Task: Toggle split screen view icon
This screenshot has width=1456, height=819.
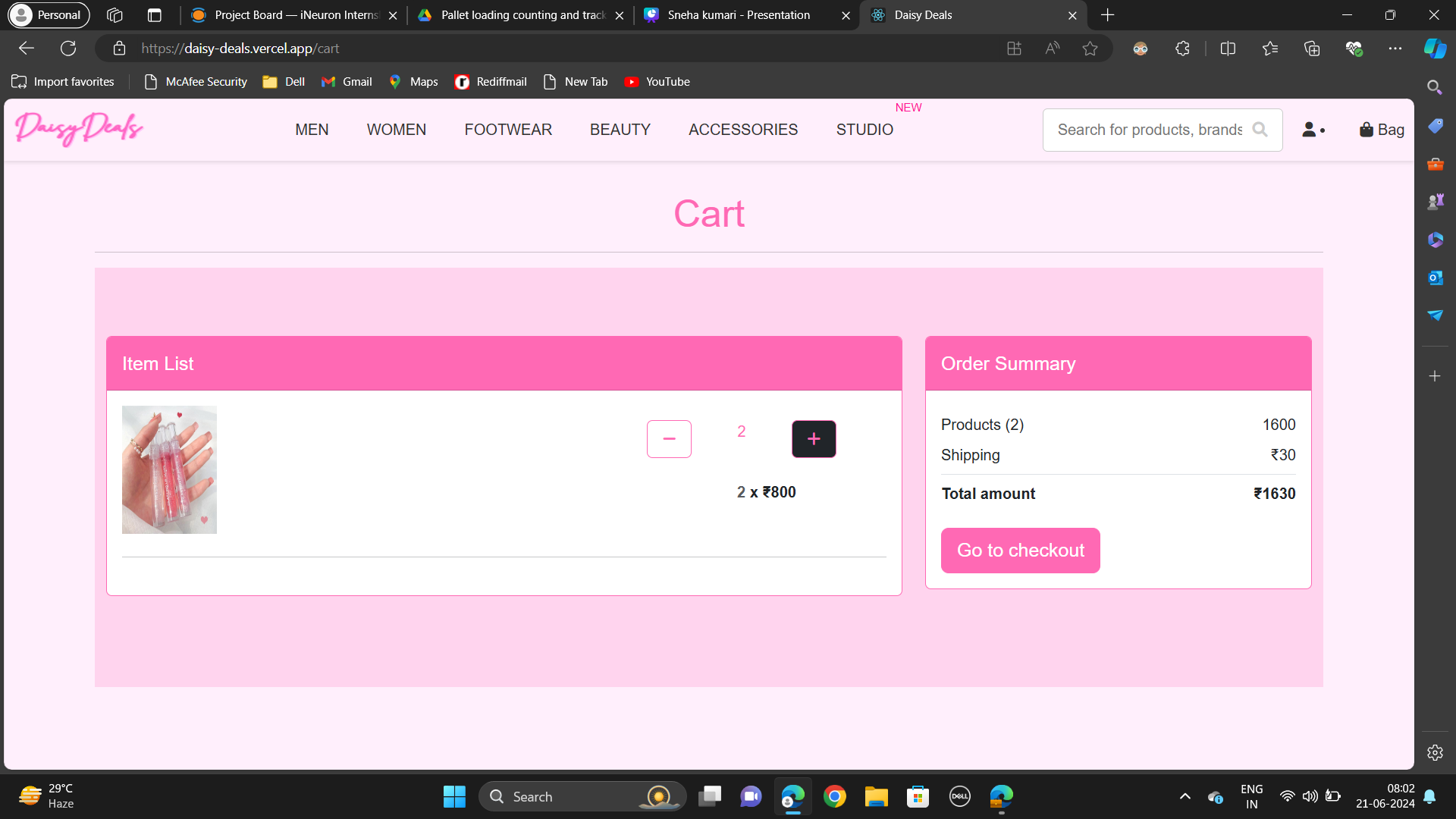Action: click(x=1228, y=49)
